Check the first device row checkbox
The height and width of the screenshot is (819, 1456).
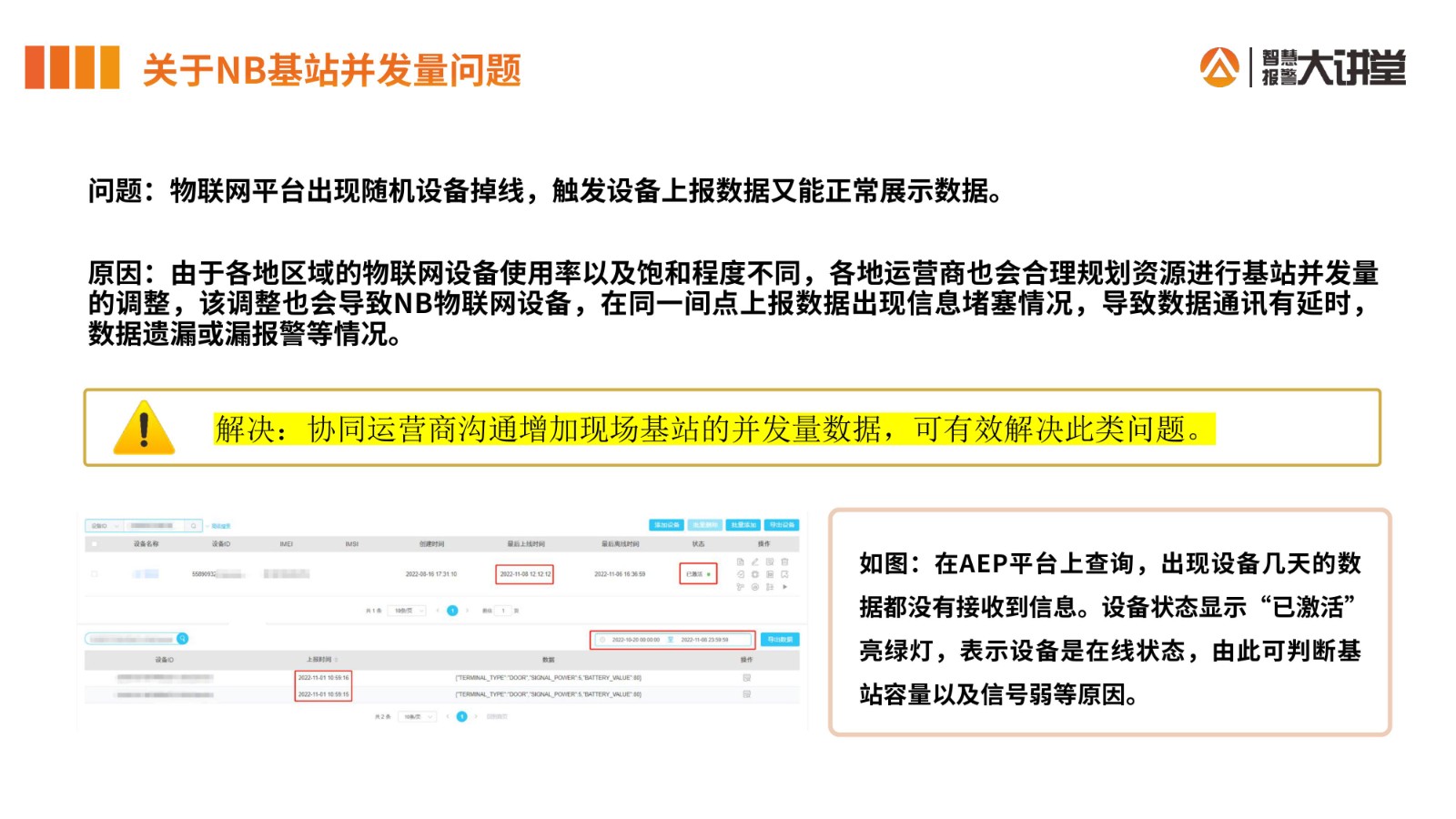96,574
